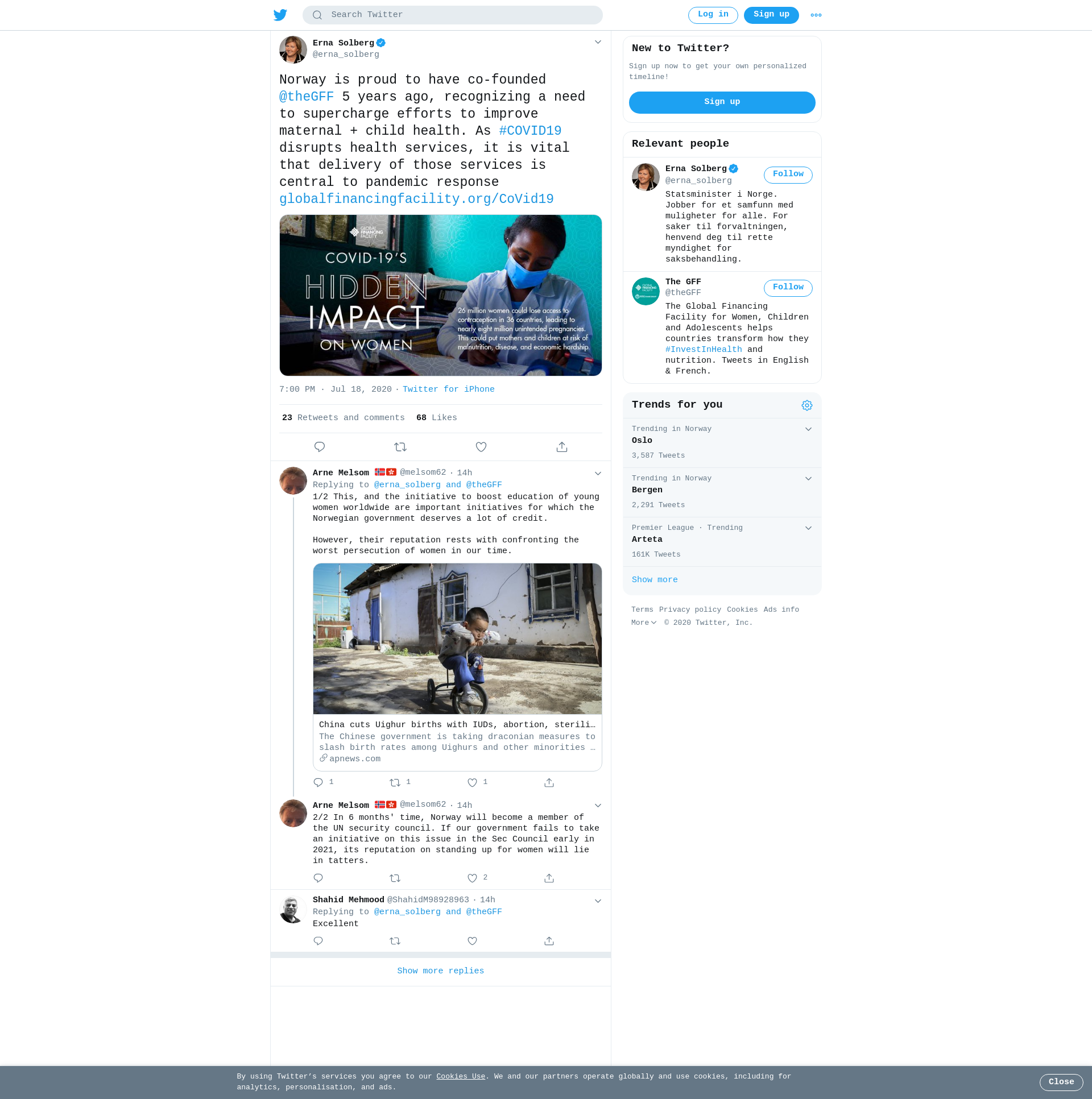Share Erna Solberg's main tweet
The width and height of the screenshot is (1092, 1099).
click(x=562, y=447)
